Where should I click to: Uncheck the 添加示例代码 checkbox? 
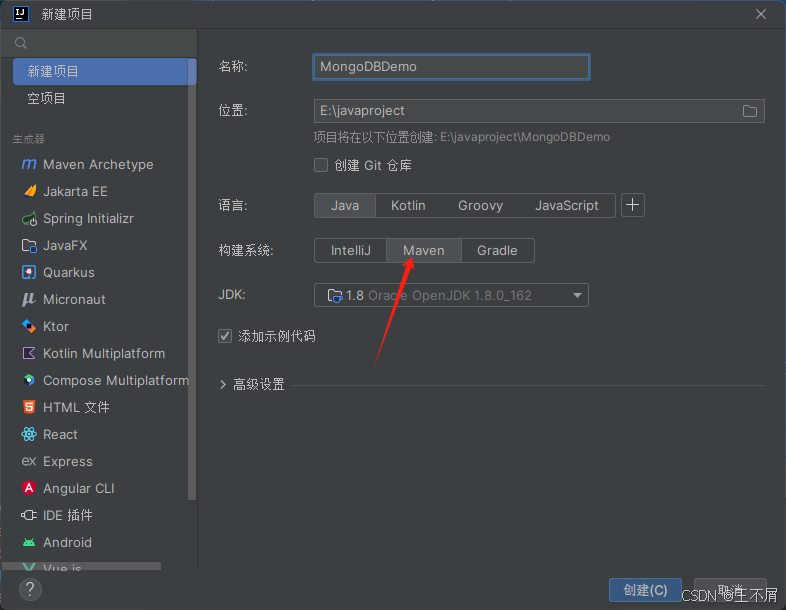[x=225, y=336]
